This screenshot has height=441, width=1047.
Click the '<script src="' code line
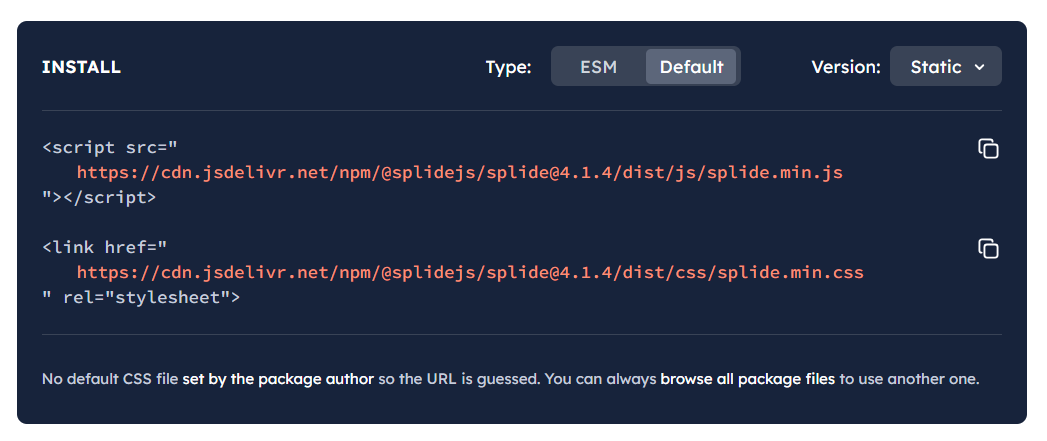coord(110,148)
